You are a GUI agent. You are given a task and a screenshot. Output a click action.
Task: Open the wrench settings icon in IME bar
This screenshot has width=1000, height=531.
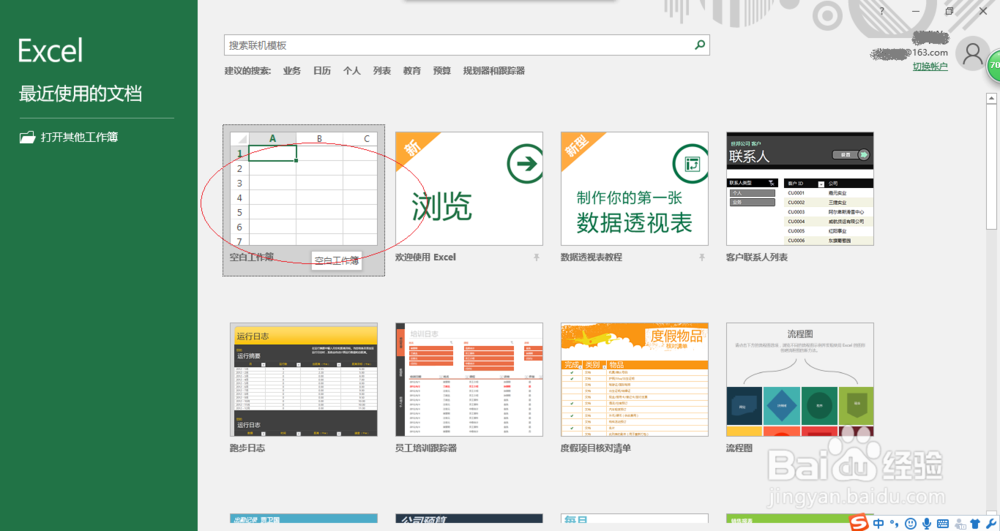click(990, 523)
